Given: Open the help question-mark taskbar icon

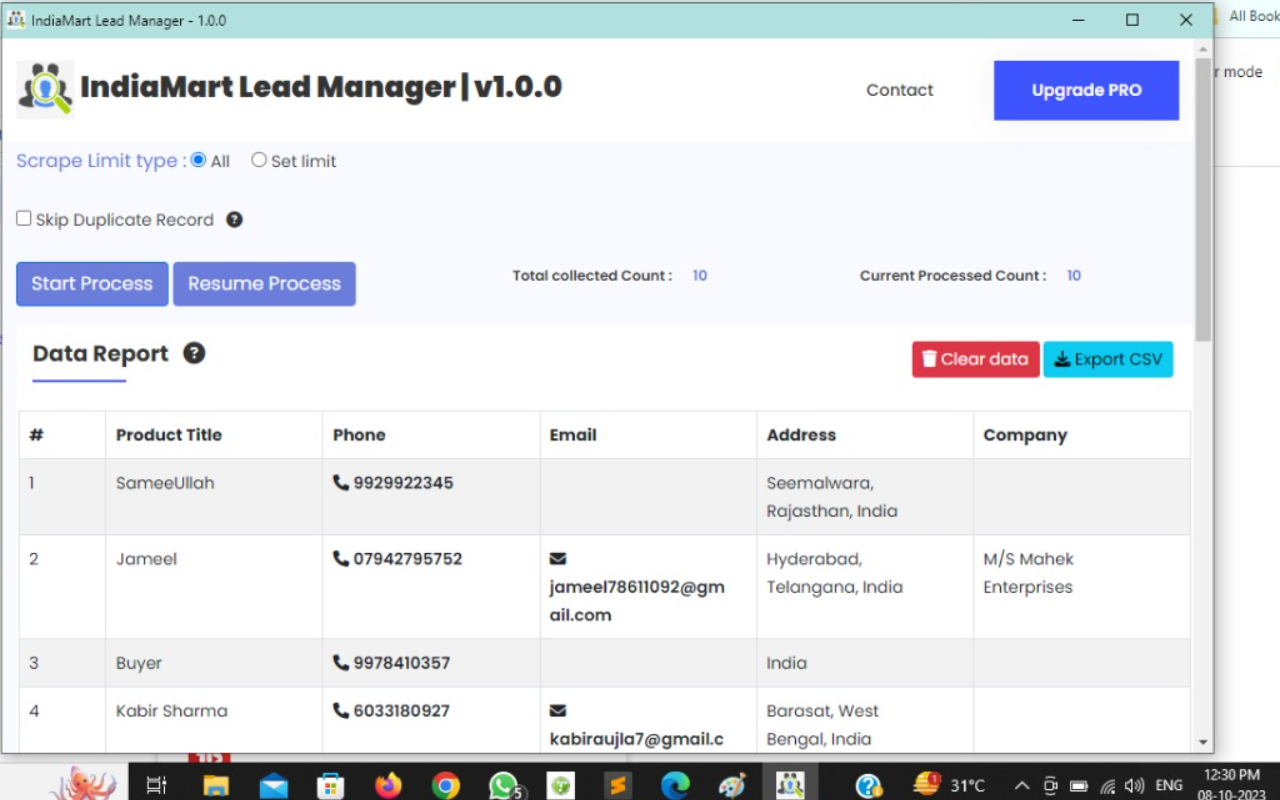Looking at the screenshot, I should coord(869,785).
